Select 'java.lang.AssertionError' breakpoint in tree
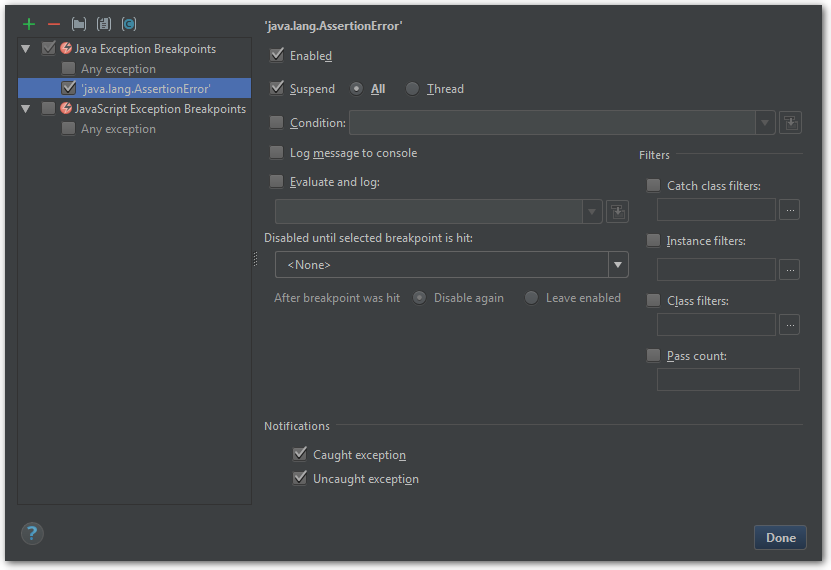Screen dimensions: 831x570 click(145, 89)
